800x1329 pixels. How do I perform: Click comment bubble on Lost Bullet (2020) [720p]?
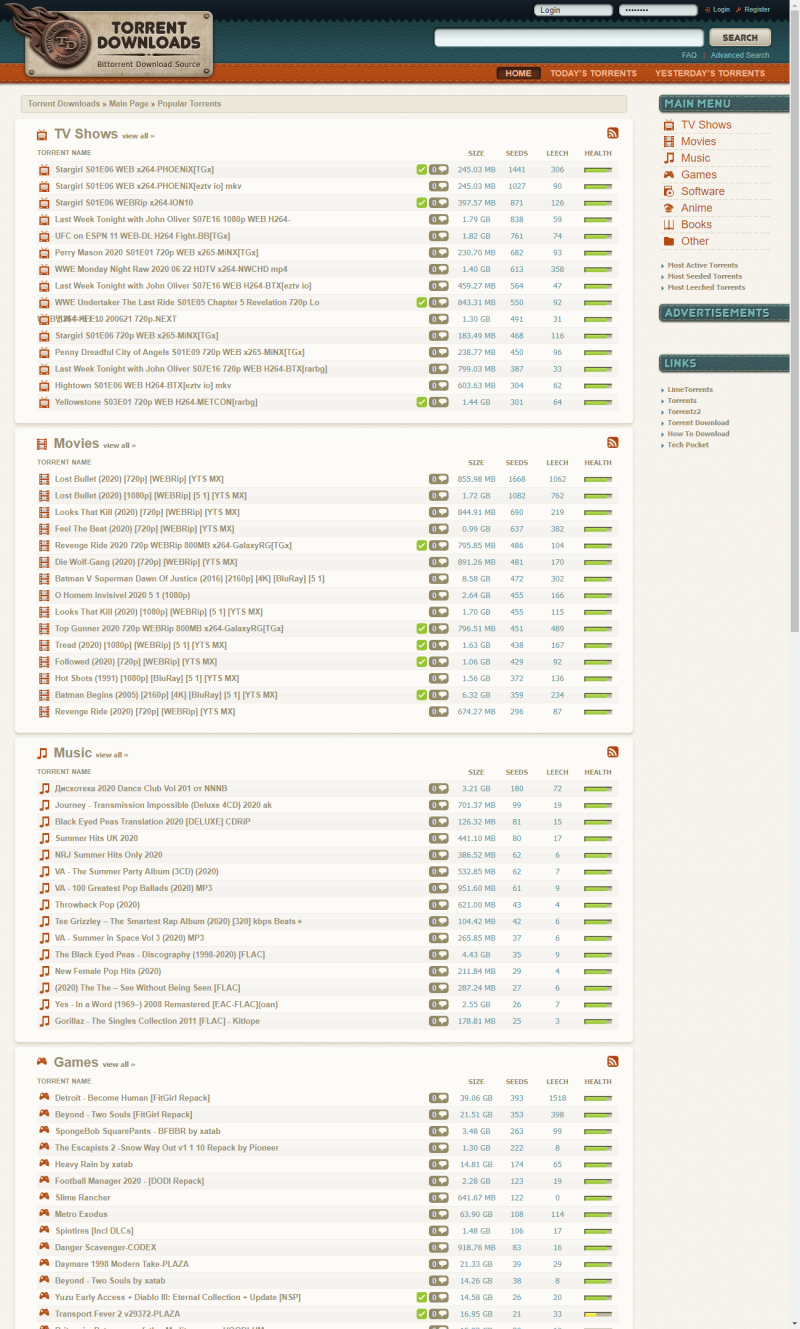pos(439,479)
